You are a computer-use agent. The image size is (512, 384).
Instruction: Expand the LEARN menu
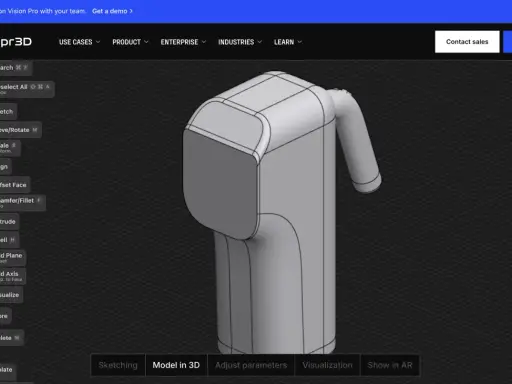(x=288, y=42)
